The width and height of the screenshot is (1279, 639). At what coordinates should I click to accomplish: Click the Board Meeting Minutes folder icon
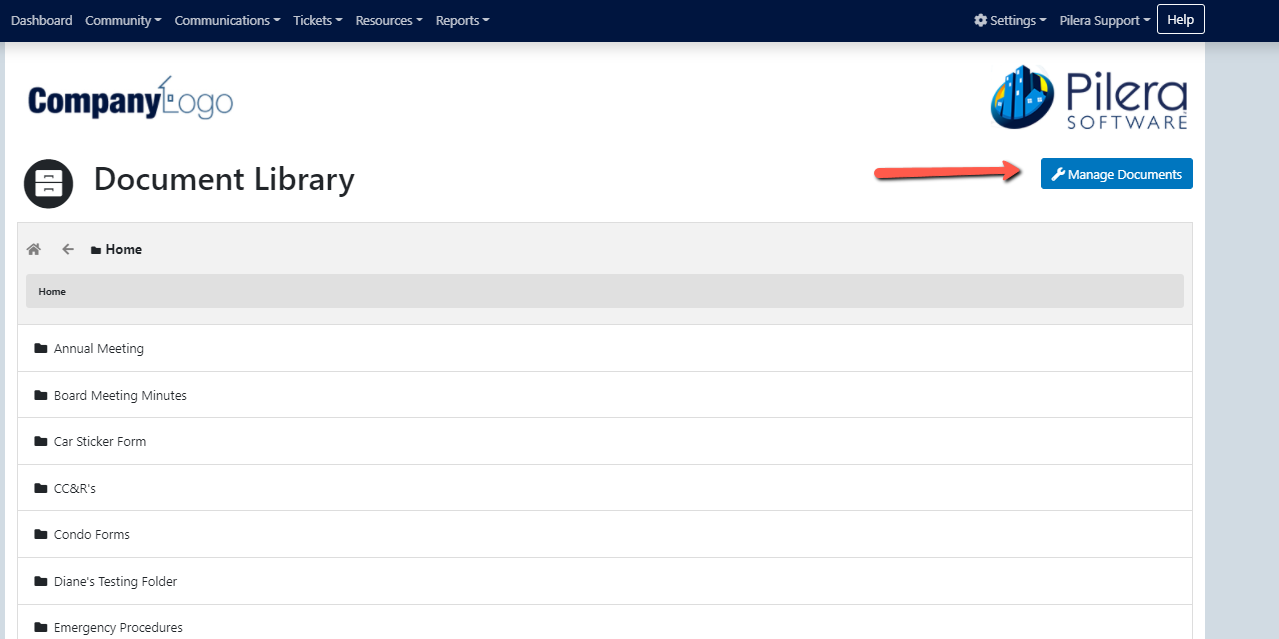tap(41, 395)
